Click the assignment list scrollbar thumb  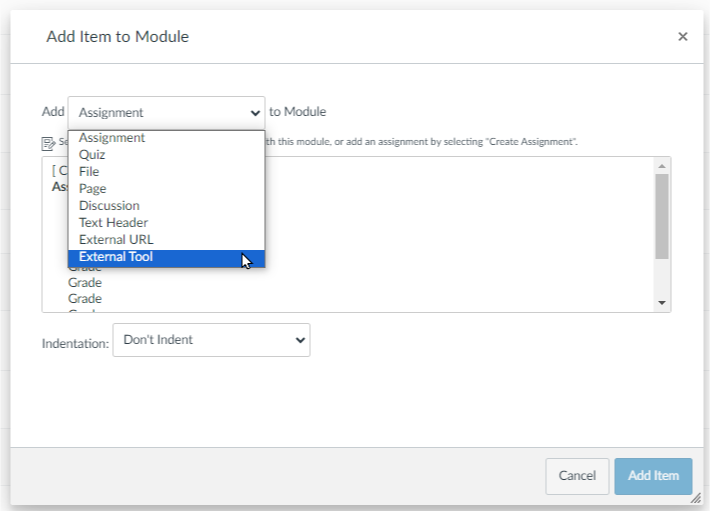[x=662, y=216]
